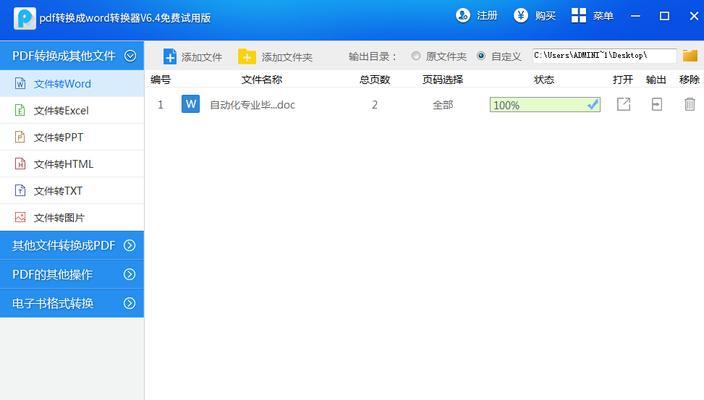Click the 购买 yen icon
Viewport: 704px width, 400px height.
pyautogui.click(x=520, y=16)
